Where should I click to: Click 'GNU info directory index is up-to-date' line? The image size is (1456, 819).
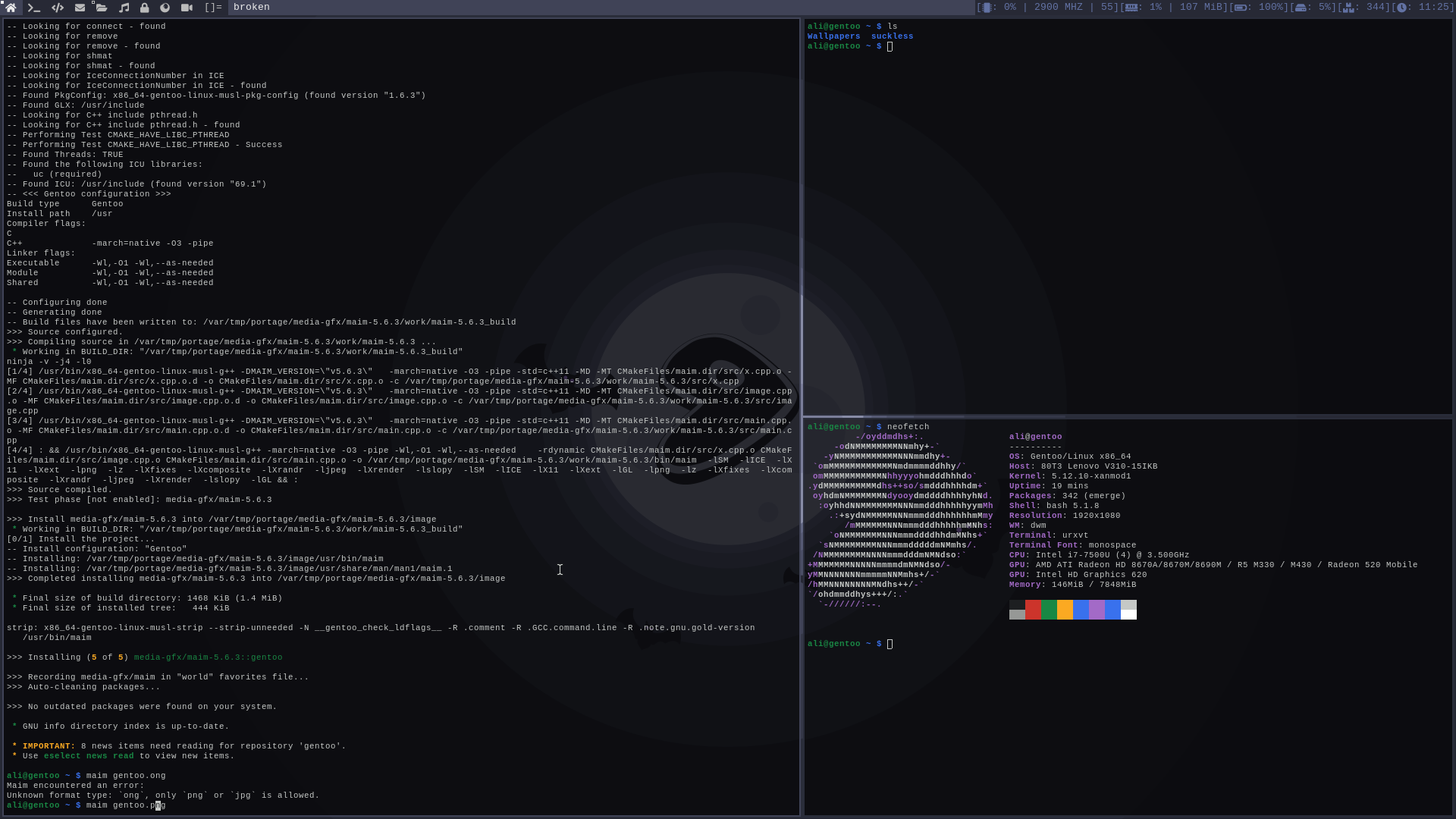click(x=121, y=726)
